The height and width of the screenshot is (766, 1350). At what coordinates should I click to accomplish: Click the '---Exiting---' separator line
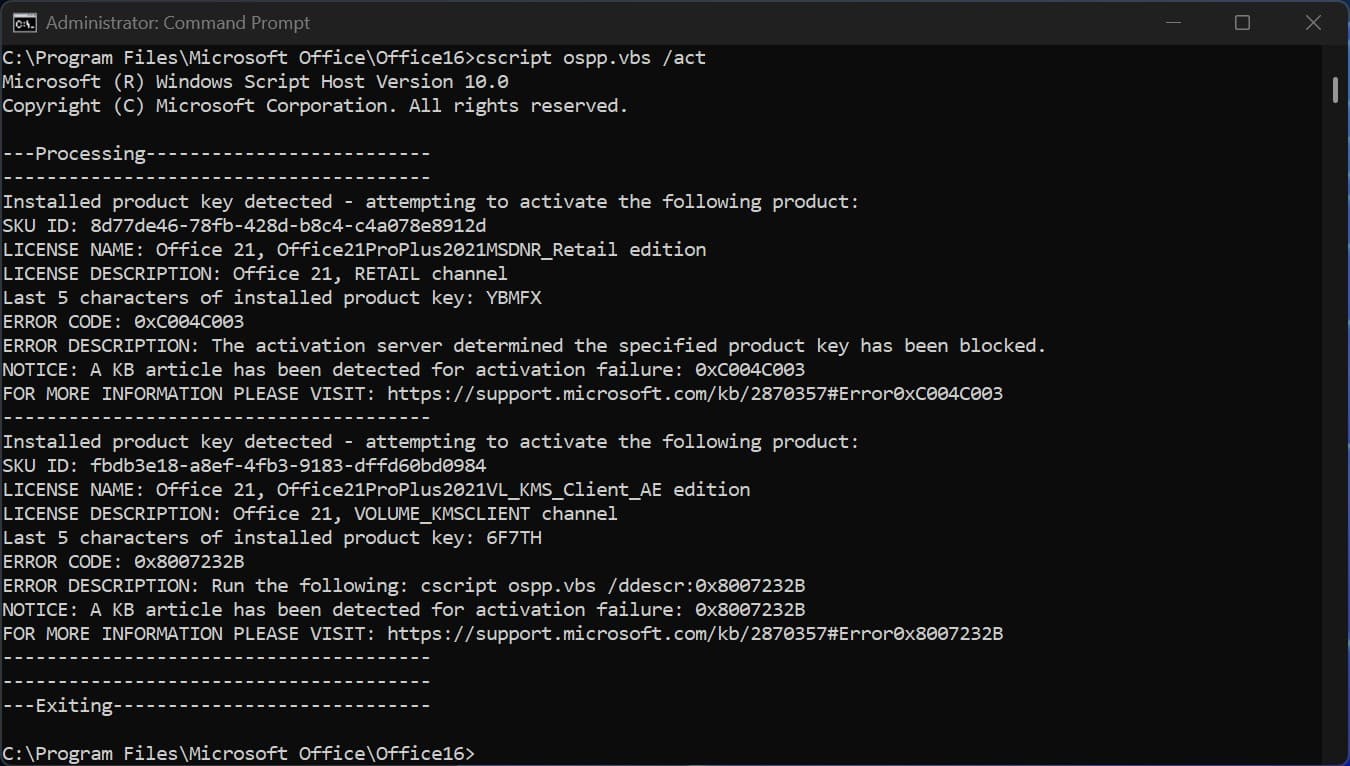pyautogui.click(x=216, y=706)
